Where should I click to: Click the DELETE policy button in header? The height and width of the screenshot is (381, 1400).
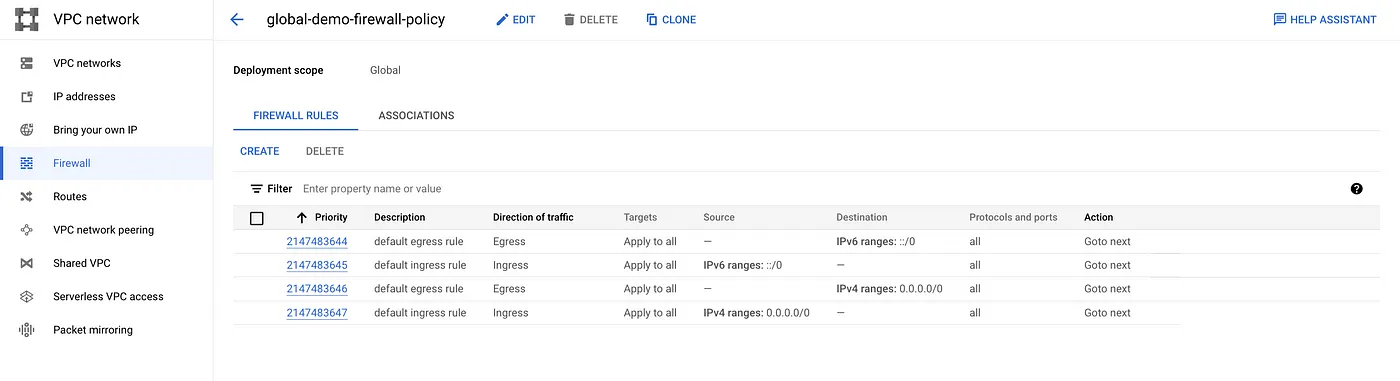click(590, 20)
